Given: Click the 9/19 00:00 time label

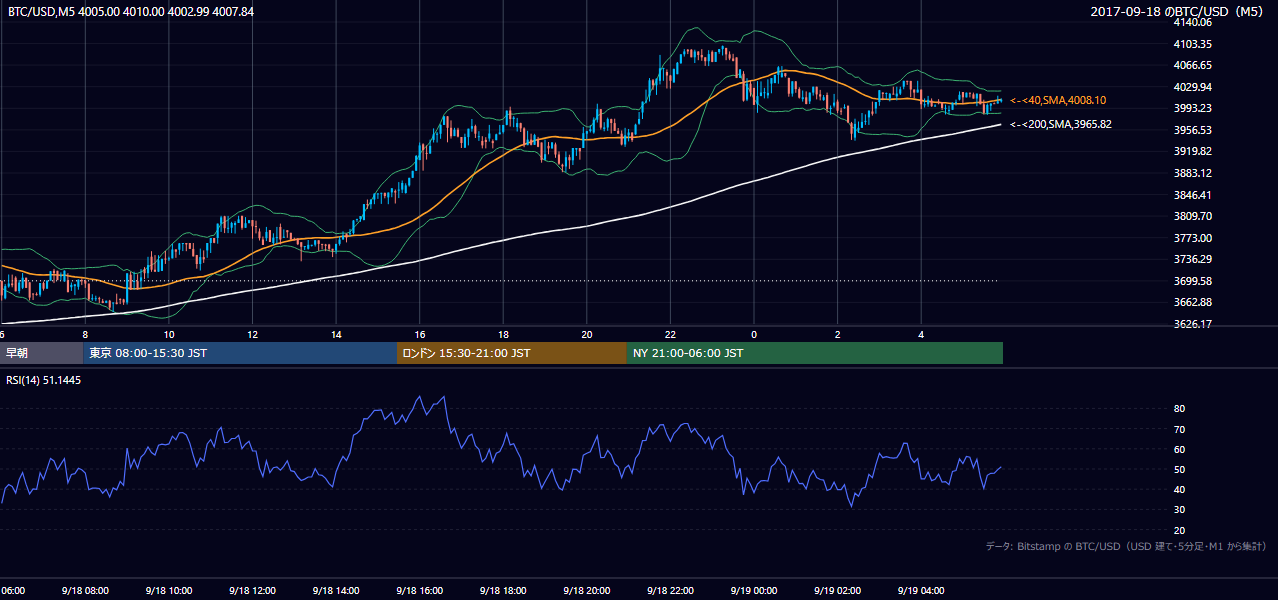Looking at the screenshot, I should [x=752, y=591].
